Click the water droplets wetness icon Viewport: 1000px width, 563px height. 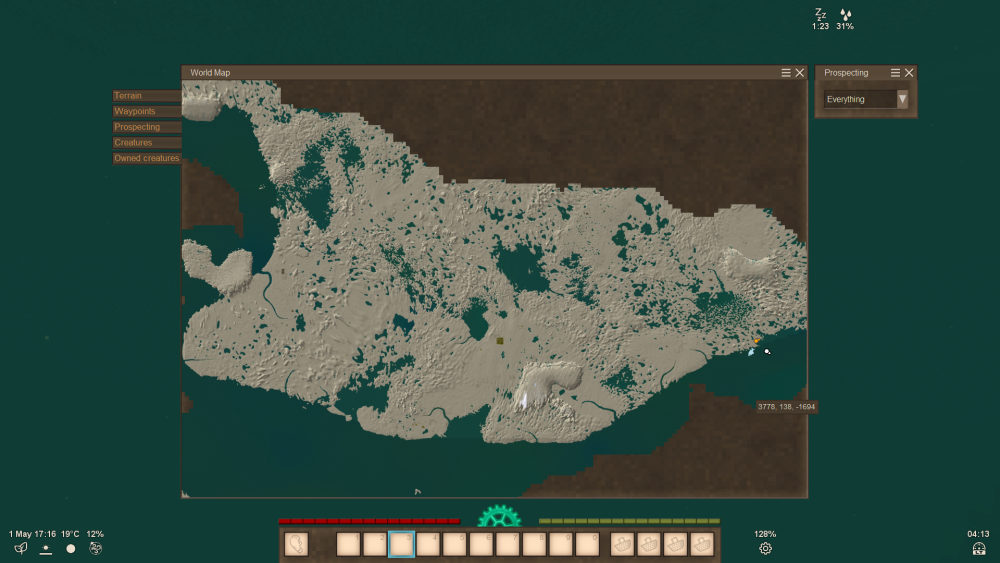point(846,14)
